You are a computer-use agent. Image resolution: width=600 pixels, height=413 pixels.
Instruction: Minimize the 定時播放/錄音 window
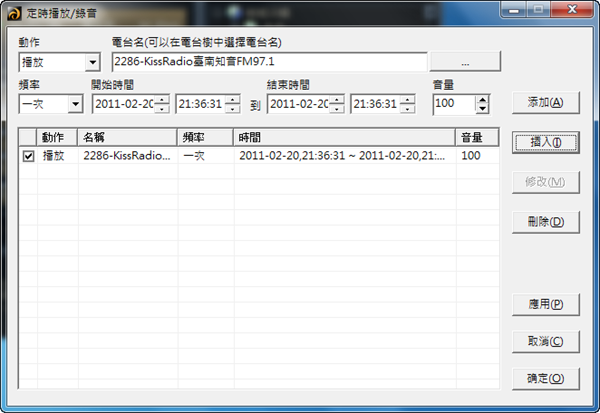tap(514, 10)
